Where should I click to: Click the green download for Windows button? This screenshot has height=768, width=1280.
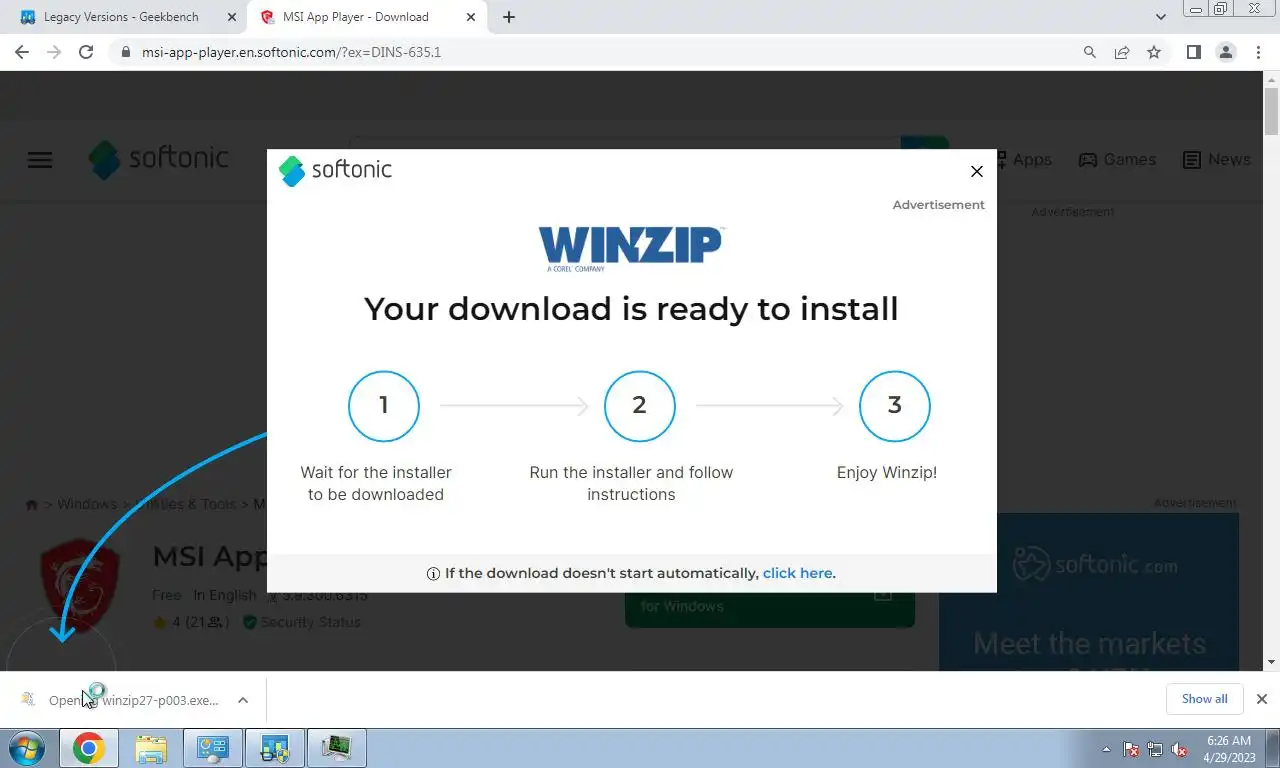click(x=769, y=606)
